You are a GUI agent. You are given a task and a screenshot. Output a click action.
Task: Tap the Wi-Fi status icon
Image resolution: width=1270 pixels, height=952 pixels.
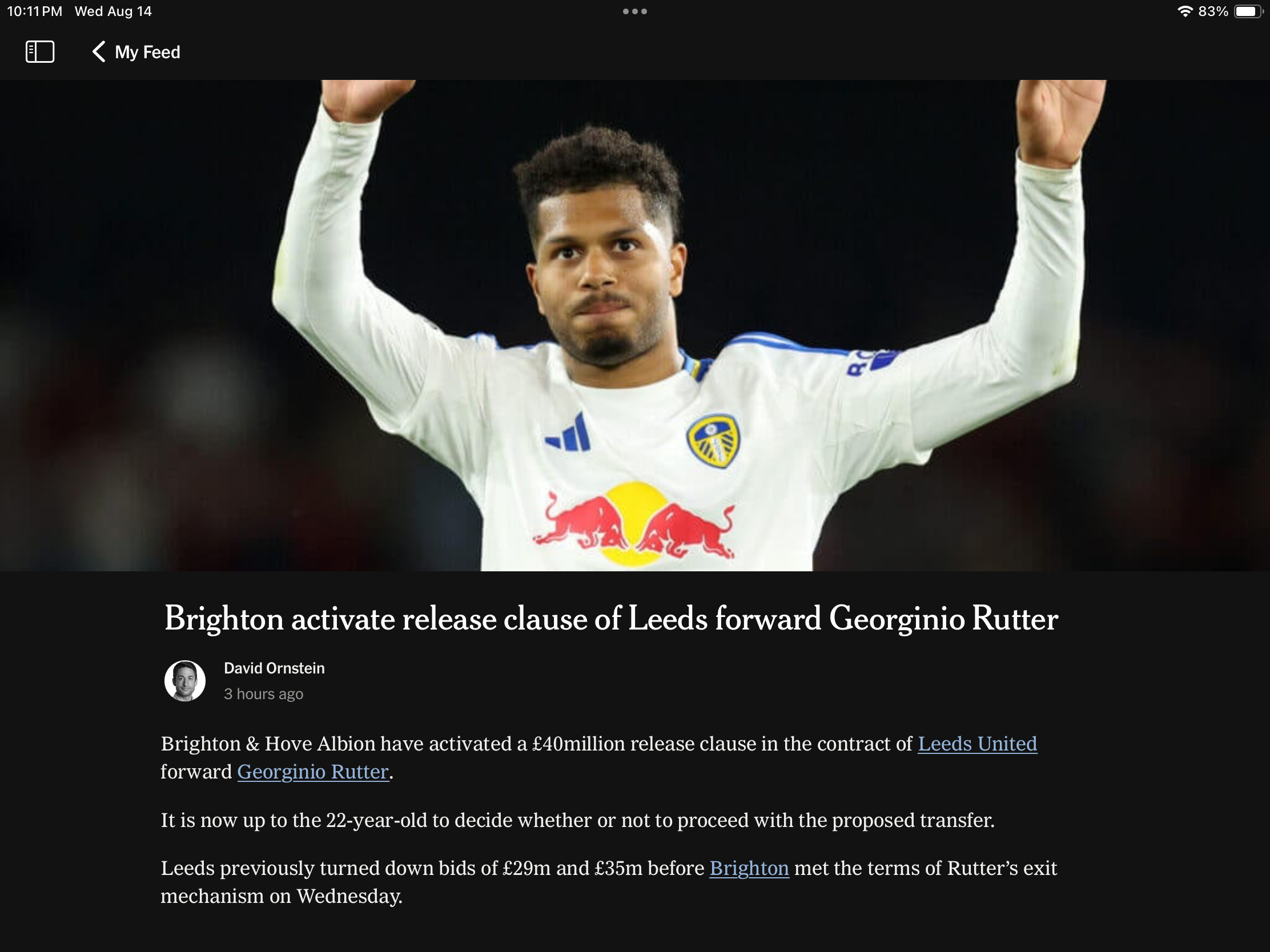click(1185, 11)
